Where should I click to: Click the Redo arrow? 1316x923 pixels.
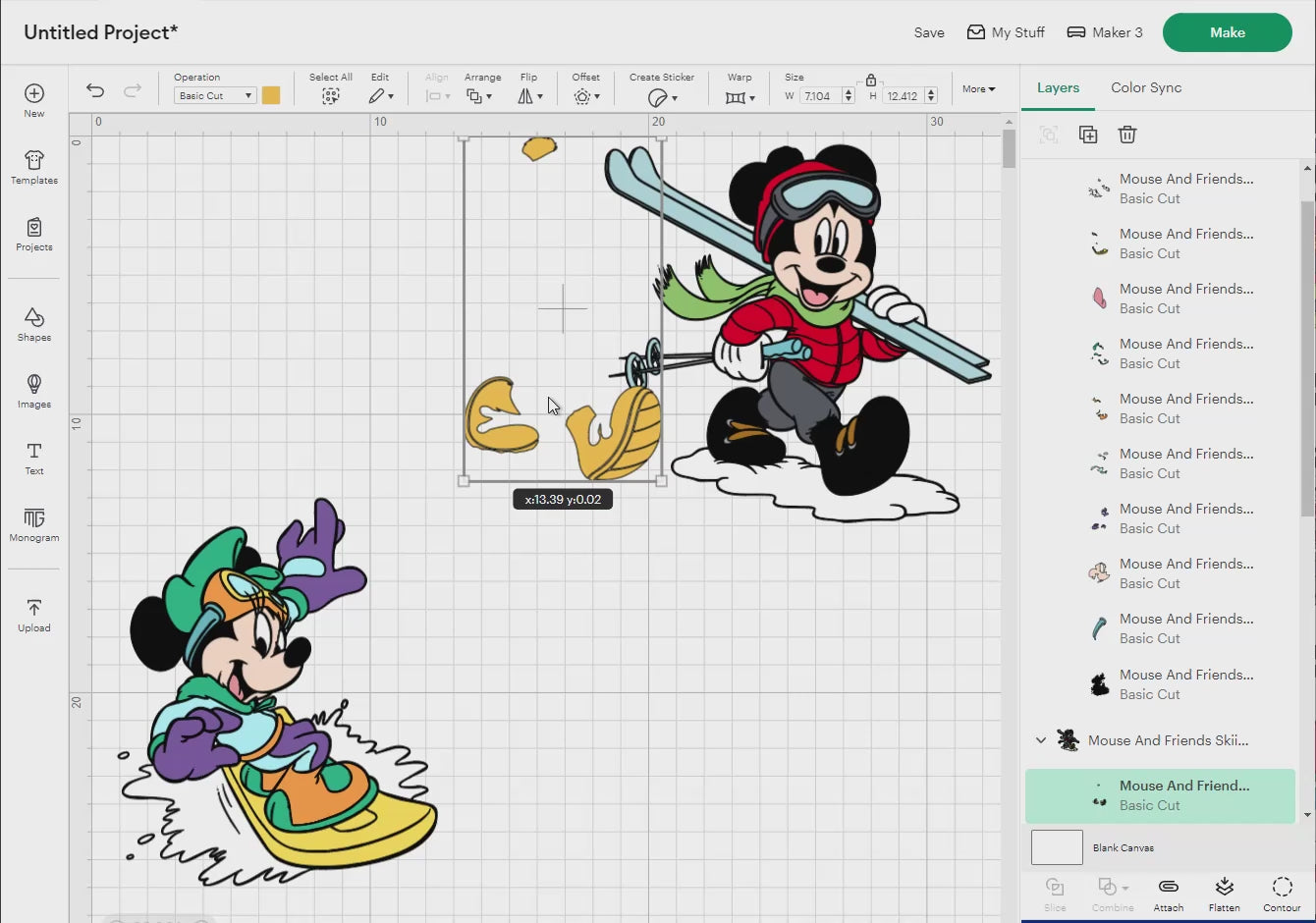(x=133, y=90)
